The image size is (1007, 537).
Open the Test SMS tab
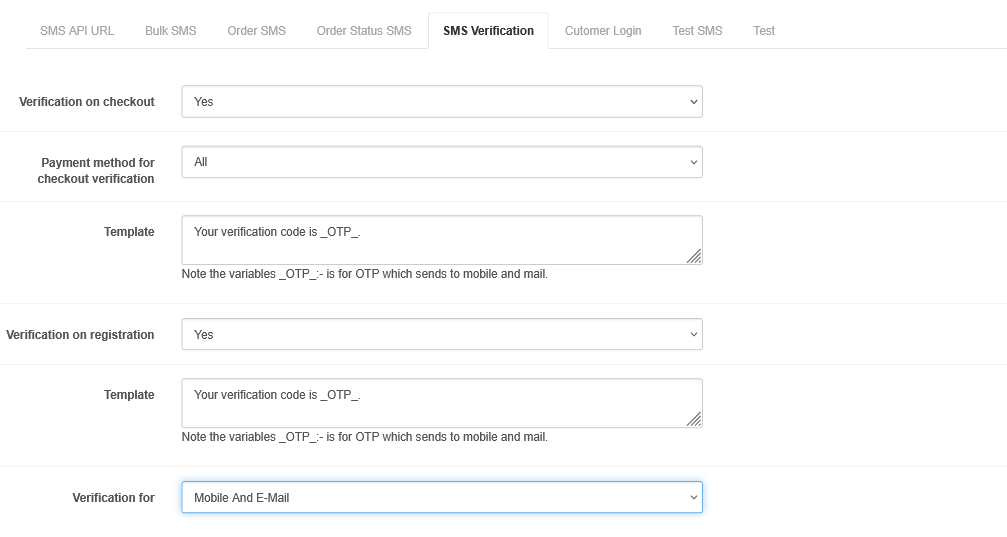pos(697,31)
